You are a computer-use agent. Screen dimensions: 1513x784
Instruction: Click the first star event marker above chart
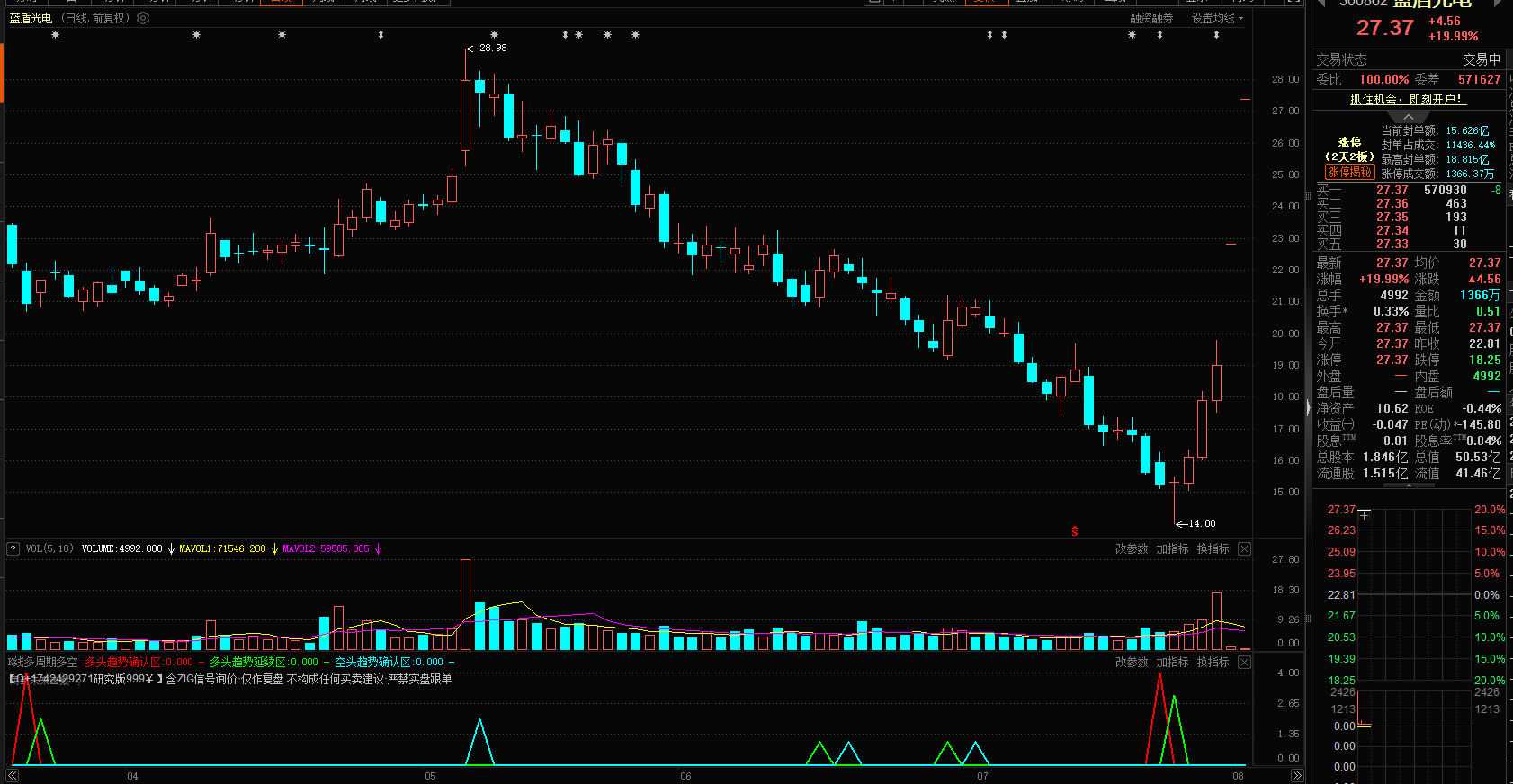coord(56,35)
